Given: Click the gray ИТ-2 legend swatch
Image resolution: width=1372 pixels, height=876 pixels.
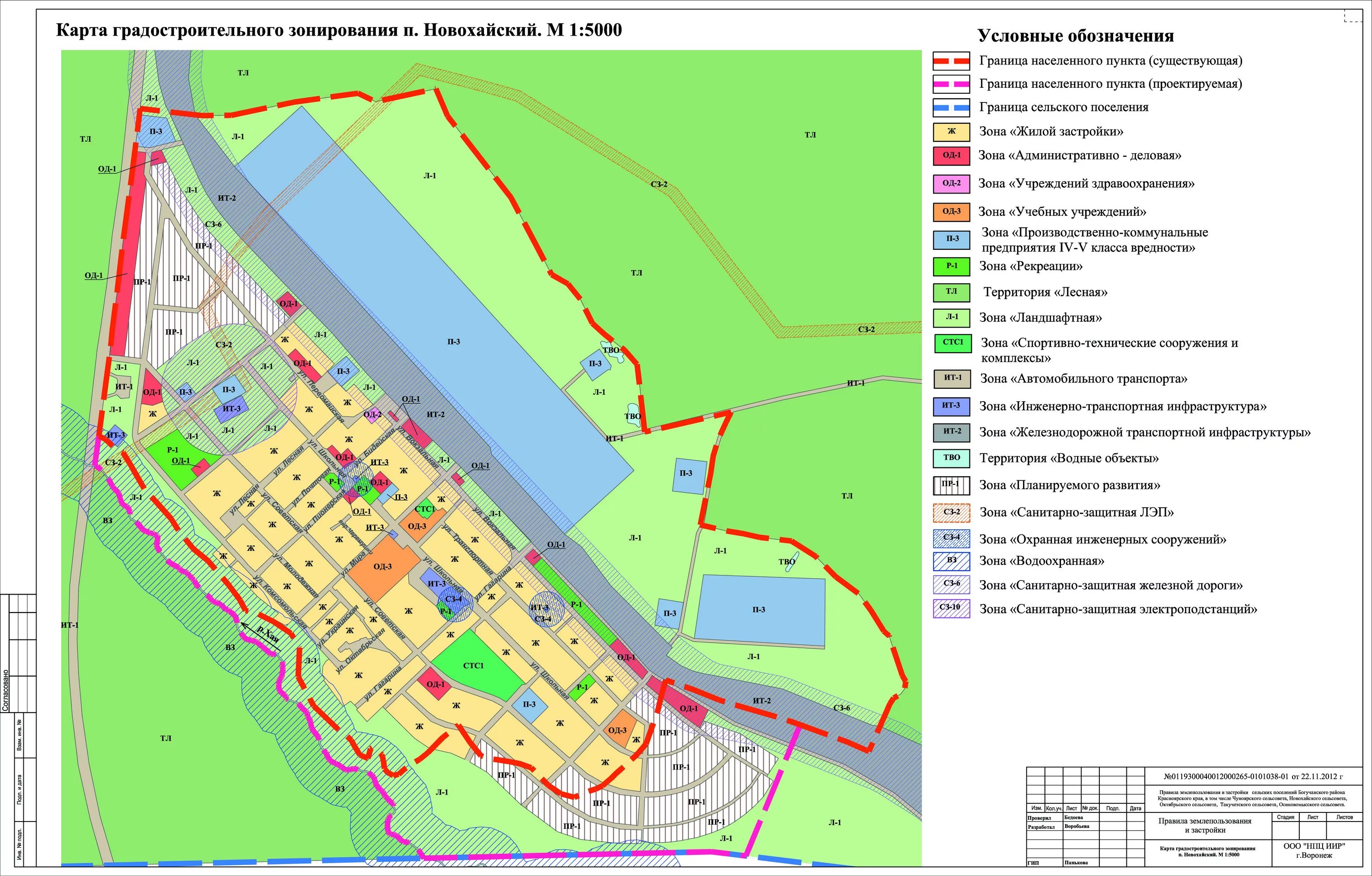Looking at the screenshot, I should click(951, 432).
